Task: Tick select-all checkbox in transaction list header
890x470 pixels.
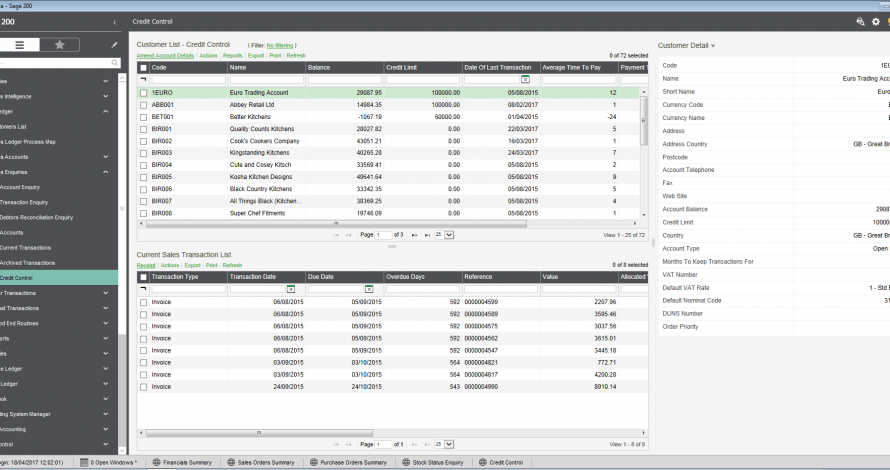Action: tap(143, 277)
